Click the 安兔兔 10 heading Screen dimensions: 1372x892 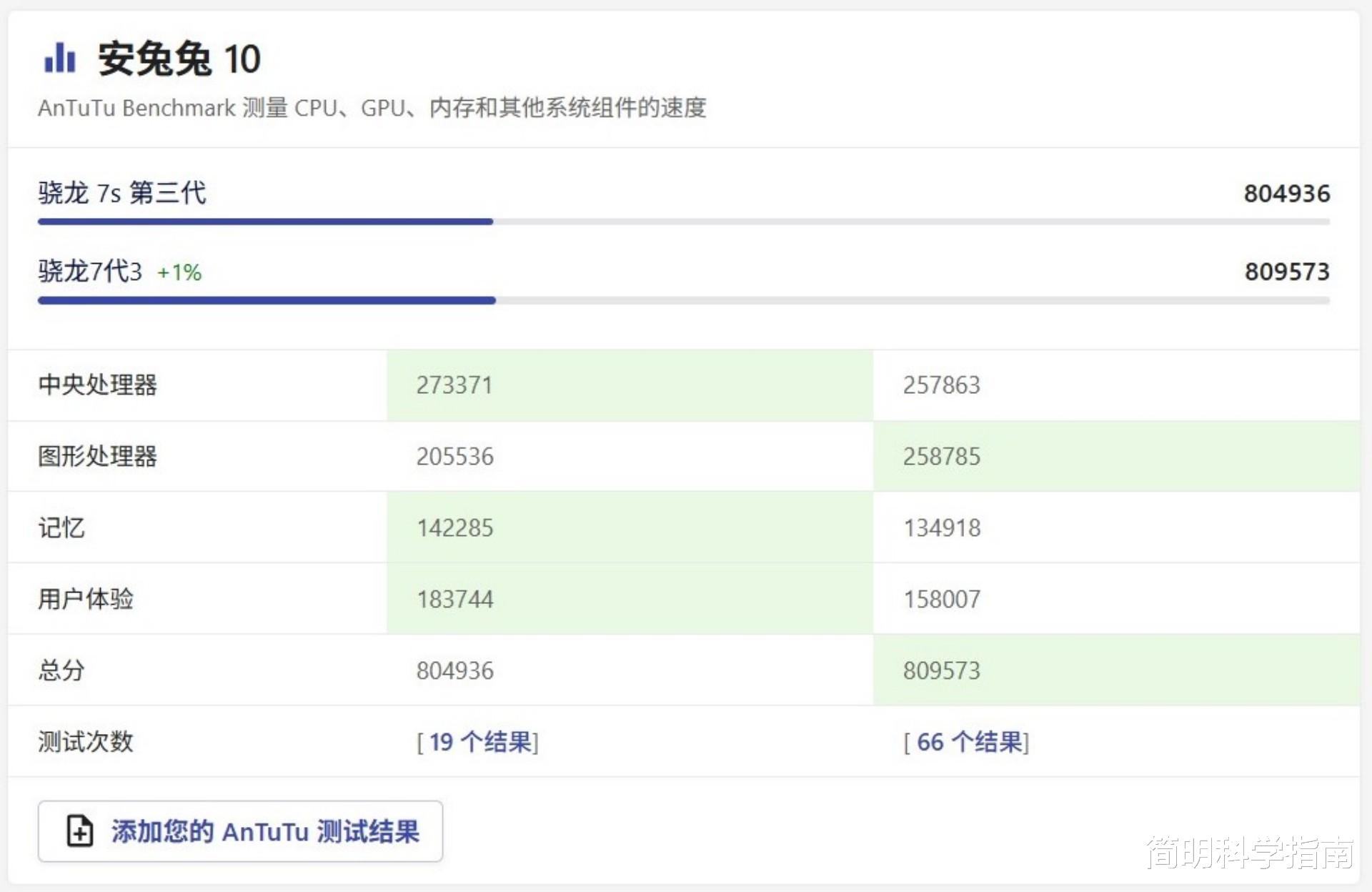tap(179, 59)
